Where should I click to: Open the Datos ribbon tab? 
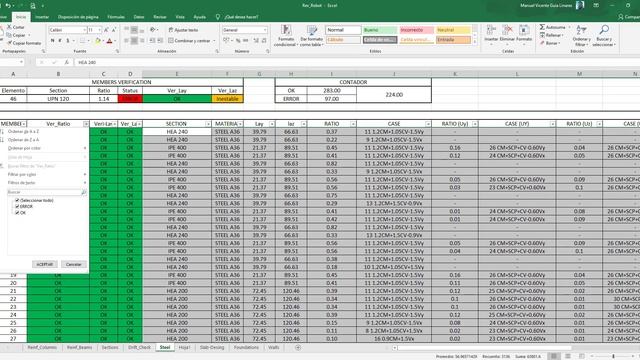coord(139,17)
